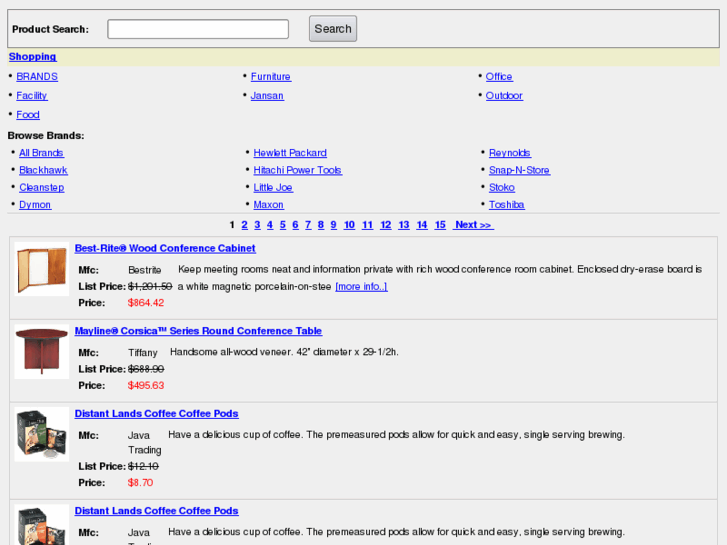Click the Search button
Screen dimensions: 727x545
tap(333, 29)
